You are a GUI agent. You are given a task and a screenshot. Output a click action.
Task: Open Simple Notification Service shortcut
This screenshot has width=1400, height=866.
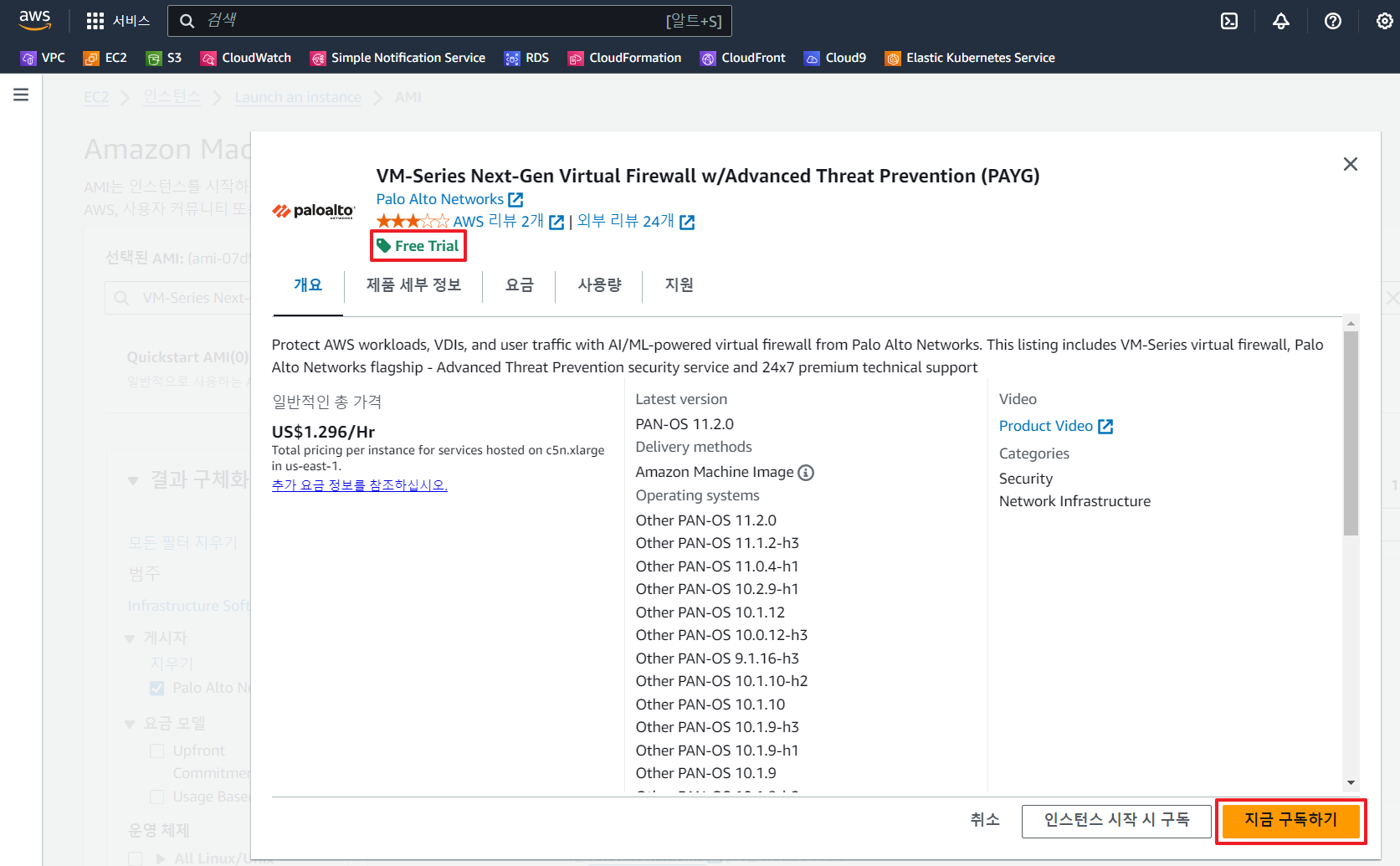click(x=398, y=58)
